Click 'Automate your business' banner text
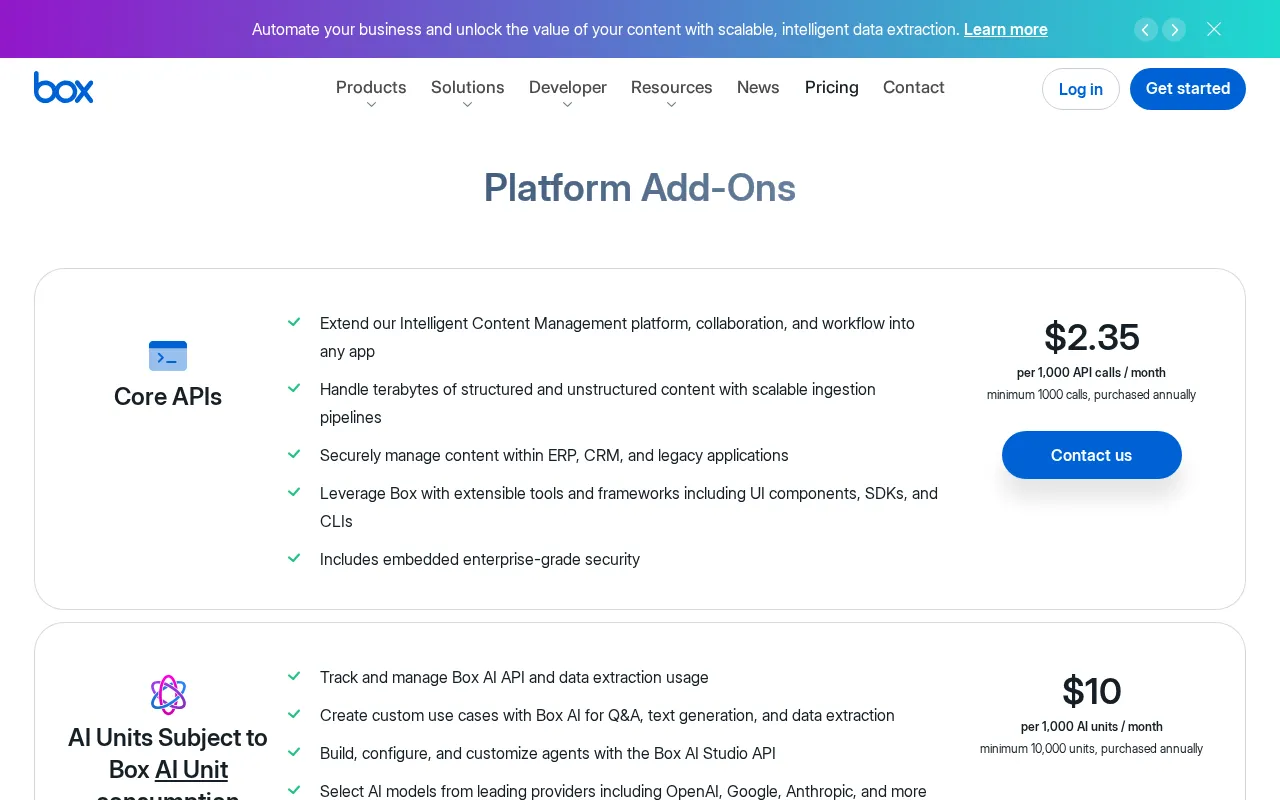The image size is (1280, 800). [x=606, y=29]
